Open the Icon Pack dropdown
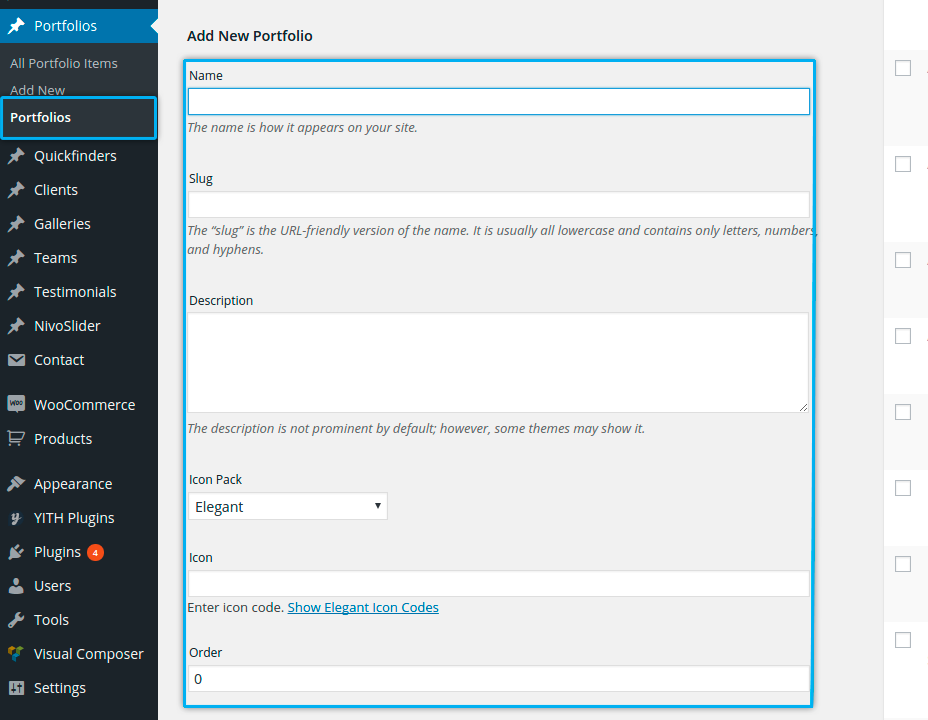This screenshot has height=720, width=928. pyautogui.click(x=287, y=506)
